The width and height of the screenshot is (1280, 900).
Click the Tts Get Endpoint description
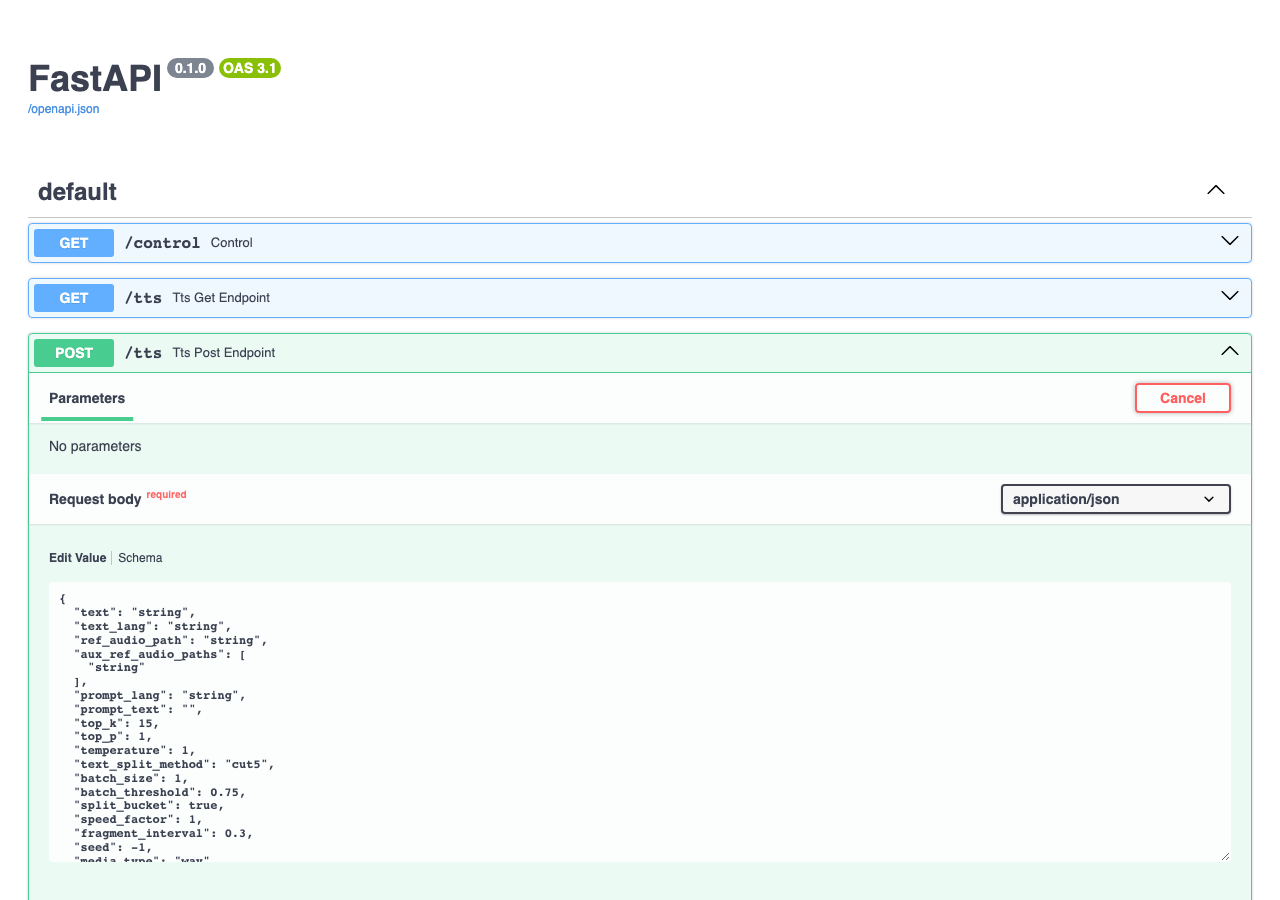click(221, 298)
